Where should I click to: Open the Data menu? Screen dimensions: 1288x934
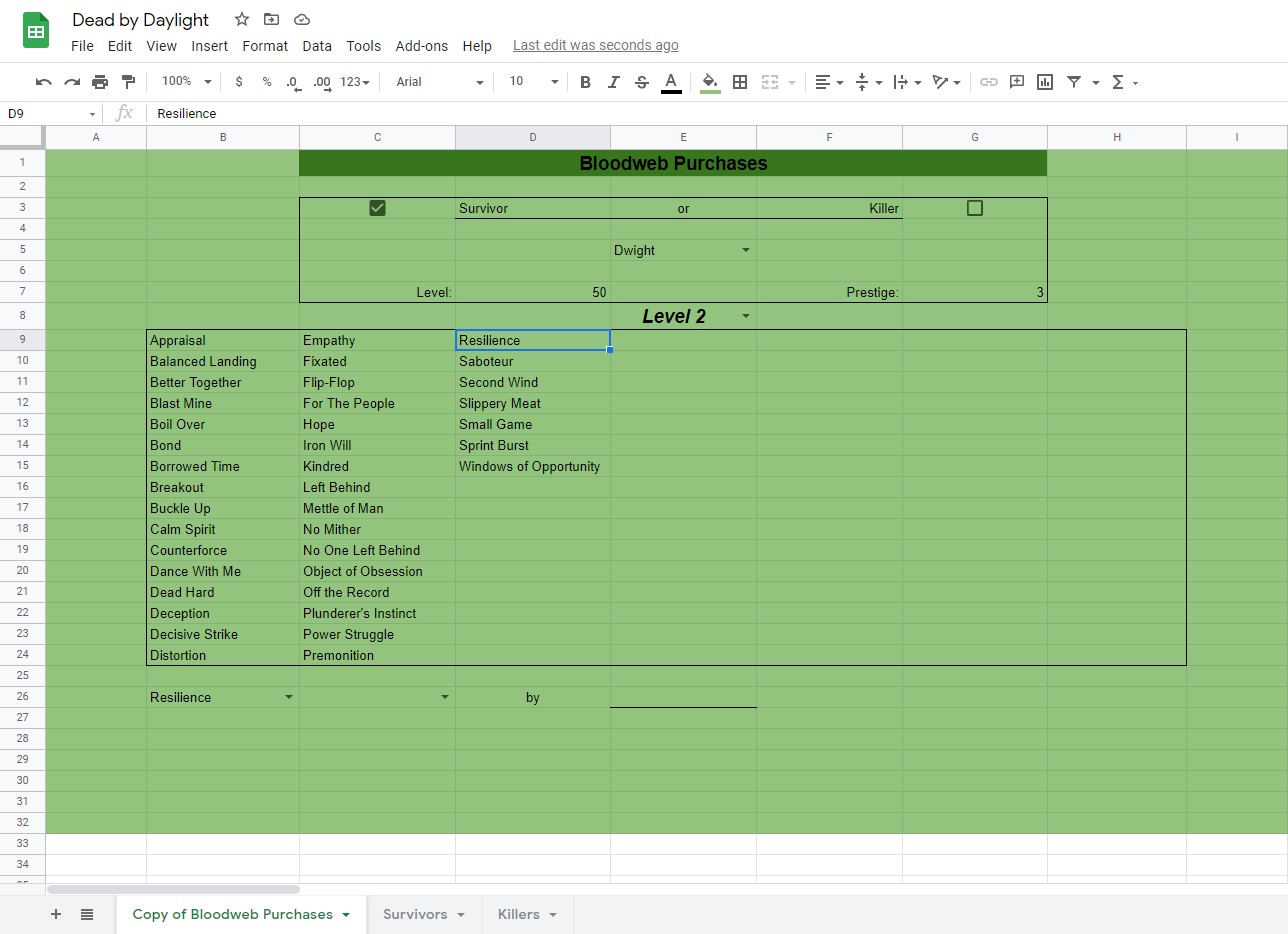pos(317,46)
